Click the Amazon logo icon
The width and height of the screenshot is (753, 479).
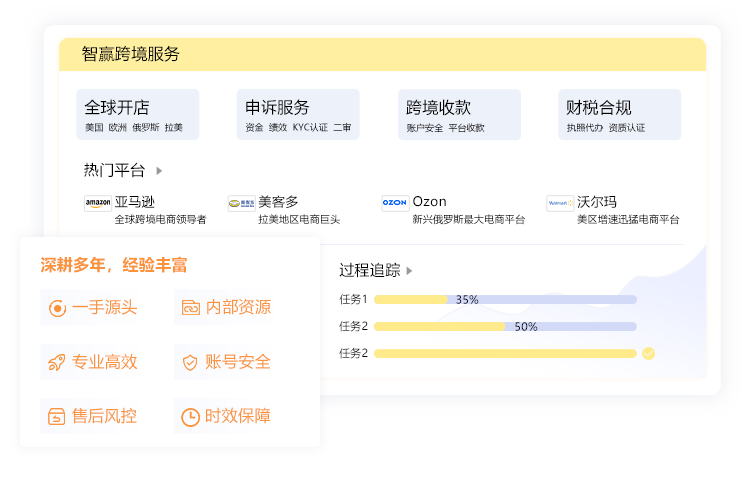97,203
